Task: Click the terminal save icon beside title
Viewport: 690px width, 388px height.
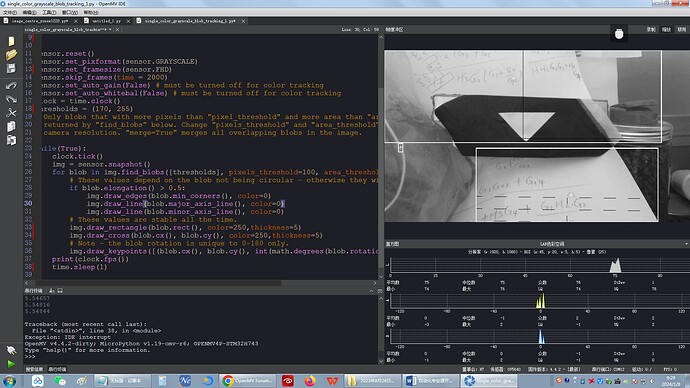Action: point(60,291)
